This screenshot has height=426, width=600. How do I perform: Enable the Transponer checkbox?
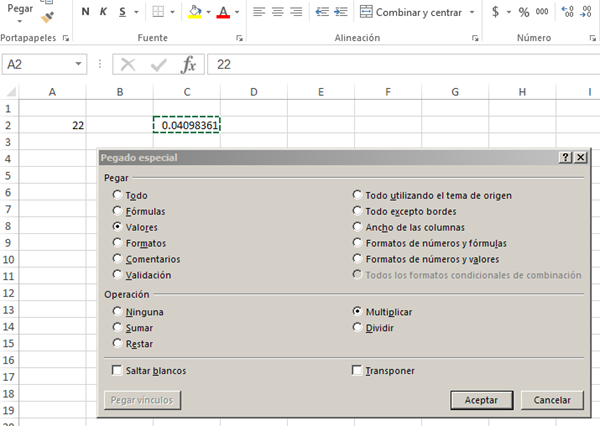[358, 371]
